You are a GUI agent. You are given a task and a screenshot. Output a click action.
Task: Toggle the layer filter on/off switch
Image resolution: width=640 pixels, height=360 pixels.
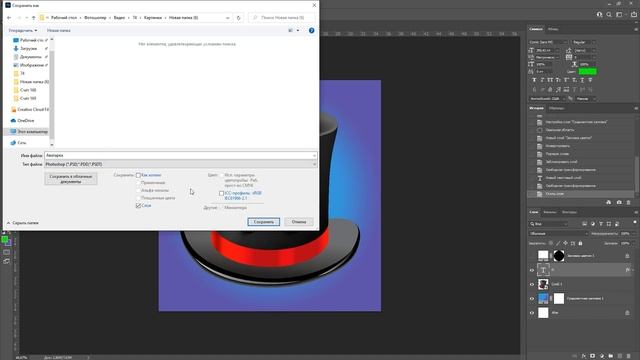(635, 222)
